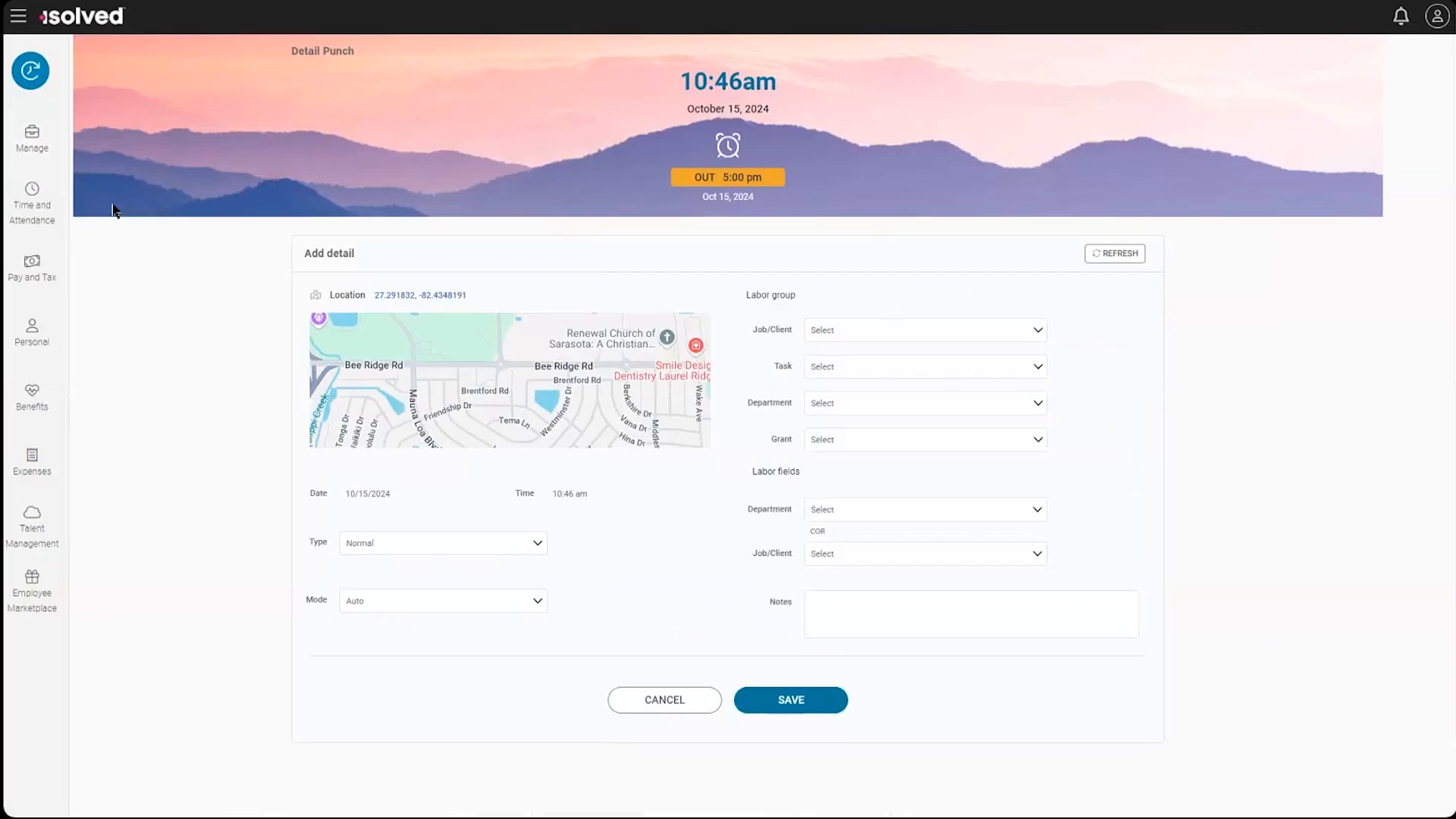Open Expenses in the sidebar
Viewport: 1456px width, 819px height.
pos(32,462)
